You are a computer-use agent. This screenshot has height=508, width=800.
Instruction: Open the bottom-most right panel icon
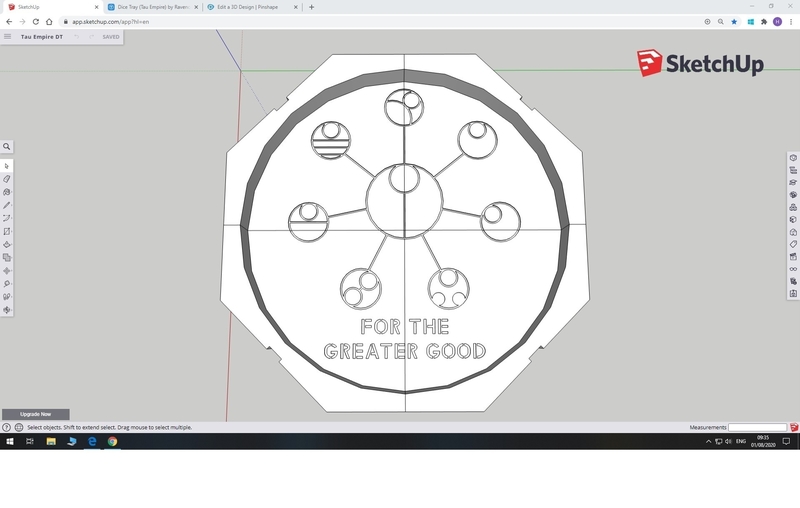[793, 294]
